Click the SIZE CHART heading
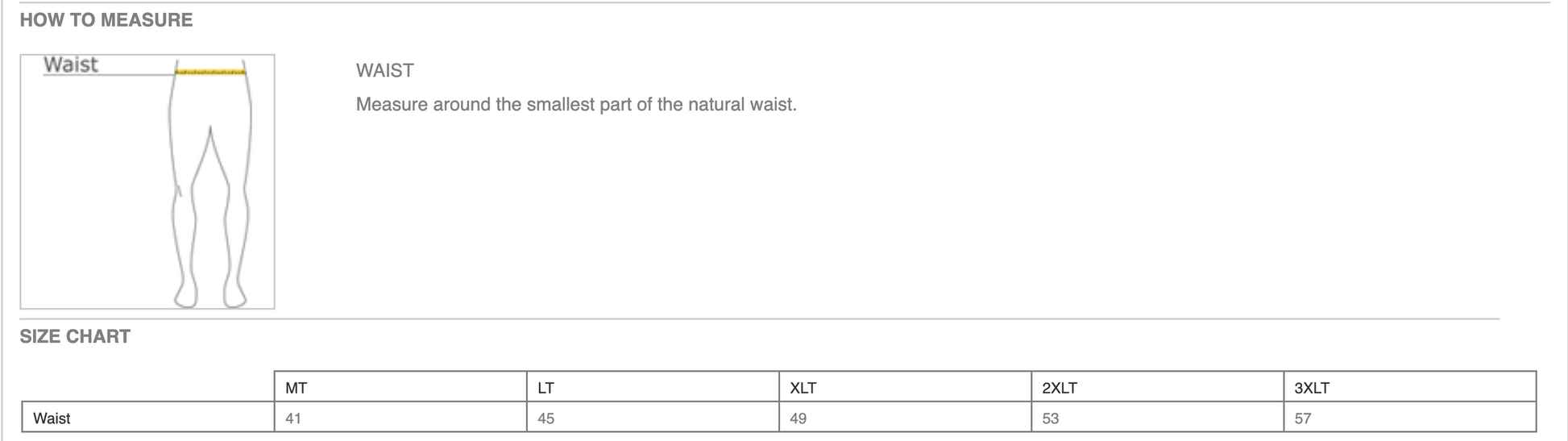1568x441 pixels. 75,337
